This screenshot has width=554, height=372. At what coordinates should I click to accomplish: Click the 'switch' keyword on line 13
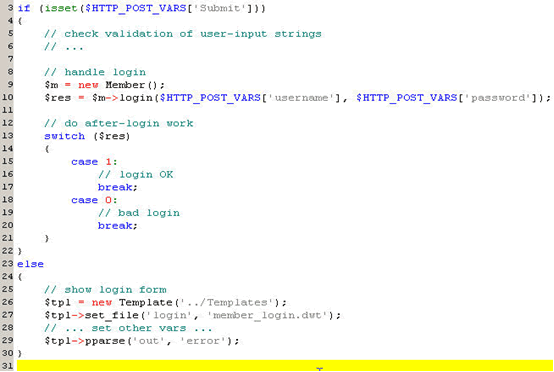pos(65,136)
